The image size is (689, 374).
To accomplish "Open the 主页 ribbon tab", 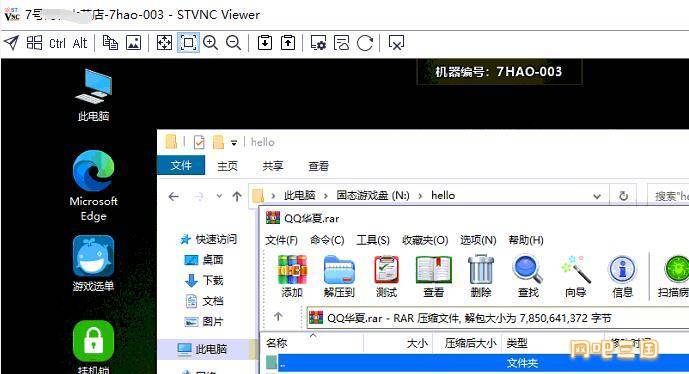I will (x=227, y=166).
